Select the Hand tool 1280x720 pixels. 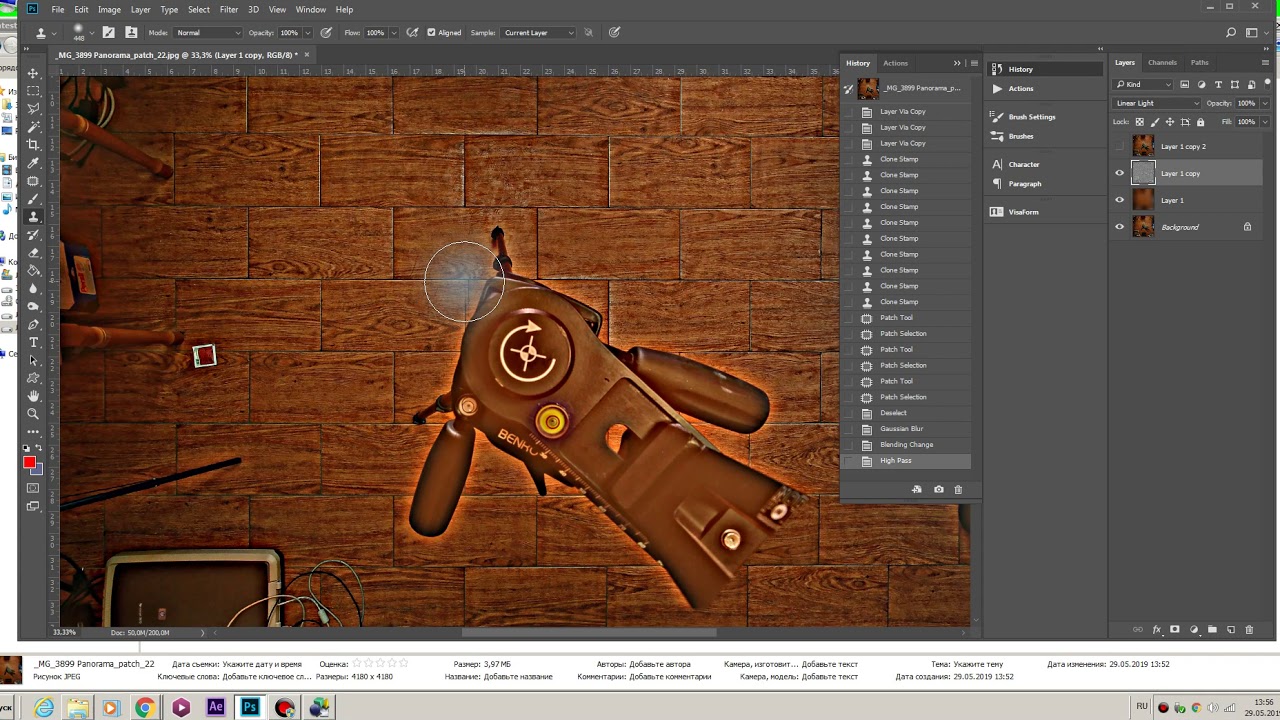[33, 396]
